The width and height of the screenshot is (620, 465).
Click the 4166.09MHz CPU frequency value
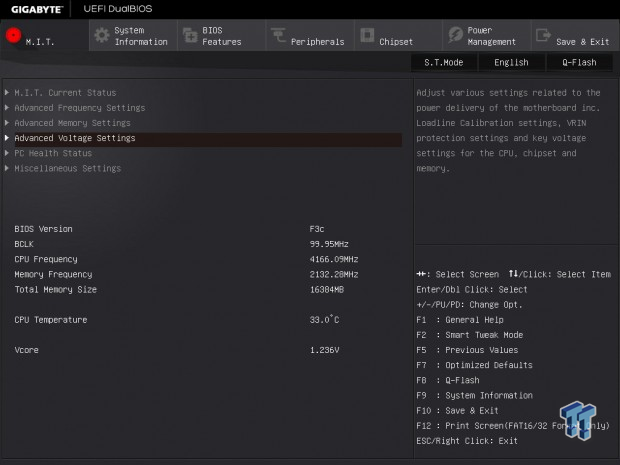[334, 259]
